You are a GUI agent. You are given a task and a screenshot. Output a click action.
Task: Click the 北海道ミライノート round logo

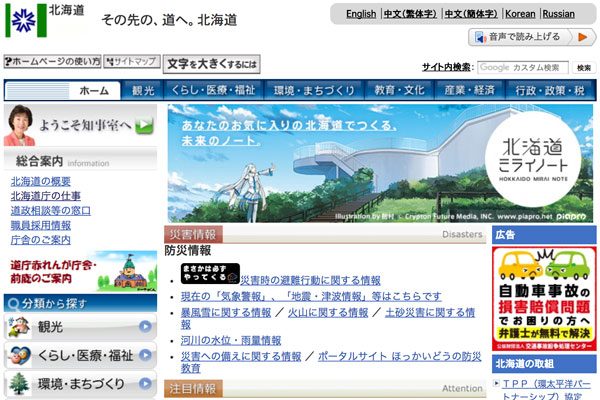point(533,161)
